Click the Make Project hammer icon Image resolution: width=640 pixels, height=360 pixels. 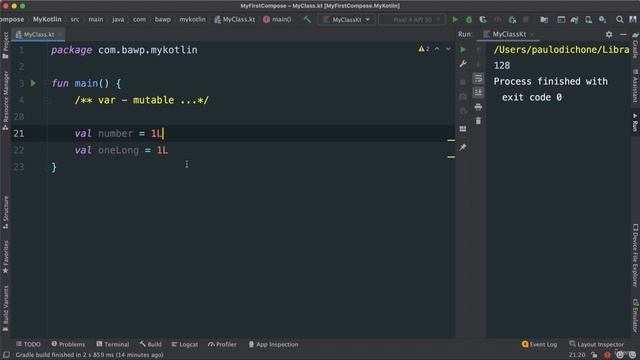tap(307, 19)
